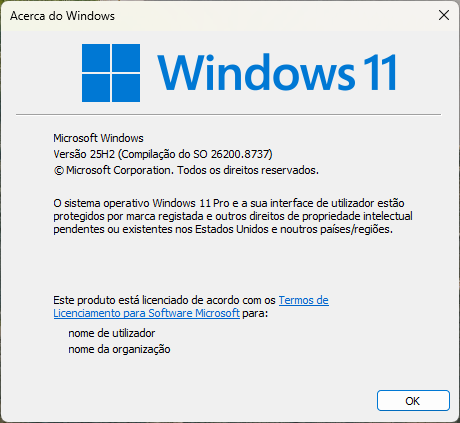Click the Microsoft Corporation copyright line
The image size is (460, 423).
186,170
